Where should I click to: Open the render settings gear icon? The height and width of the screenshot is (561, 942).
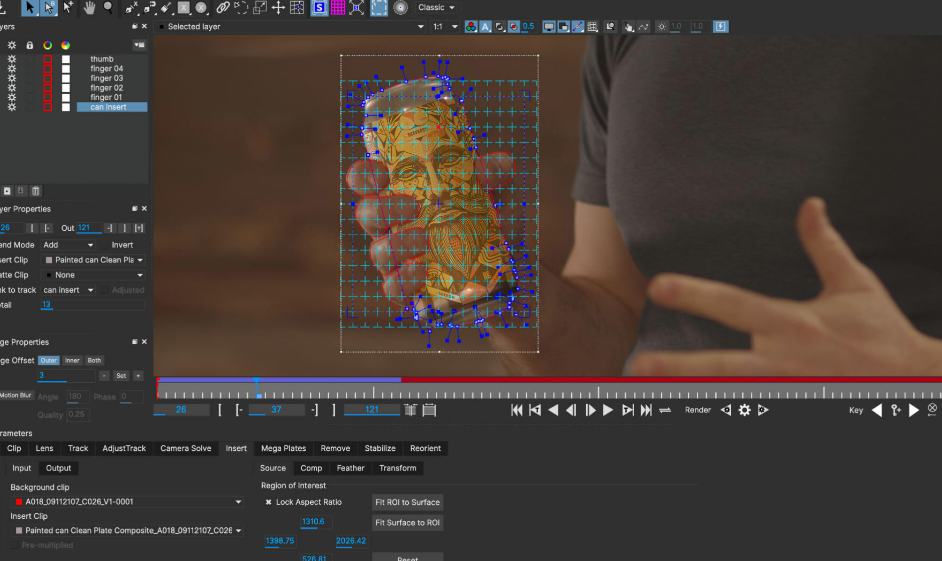[x=744, y=410]
